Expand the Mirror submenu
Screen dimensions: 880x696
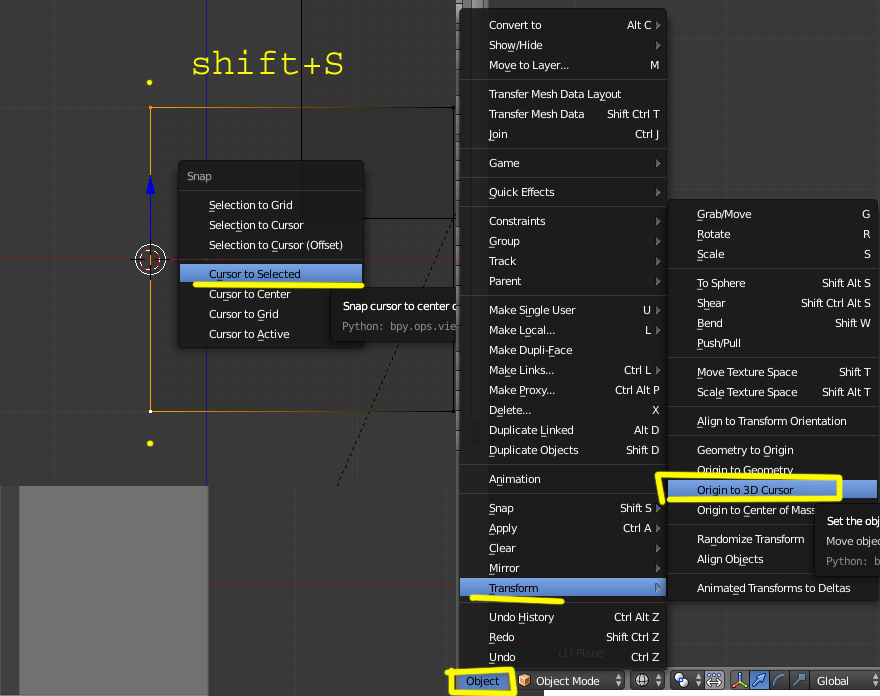click(563, 568)
